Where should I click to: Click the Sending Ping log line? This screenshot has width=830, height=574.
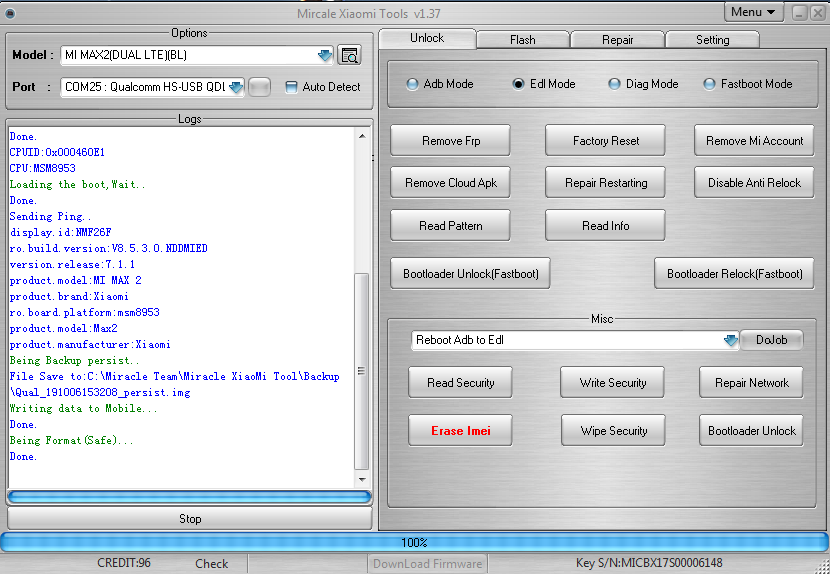[x=50, y=217]
